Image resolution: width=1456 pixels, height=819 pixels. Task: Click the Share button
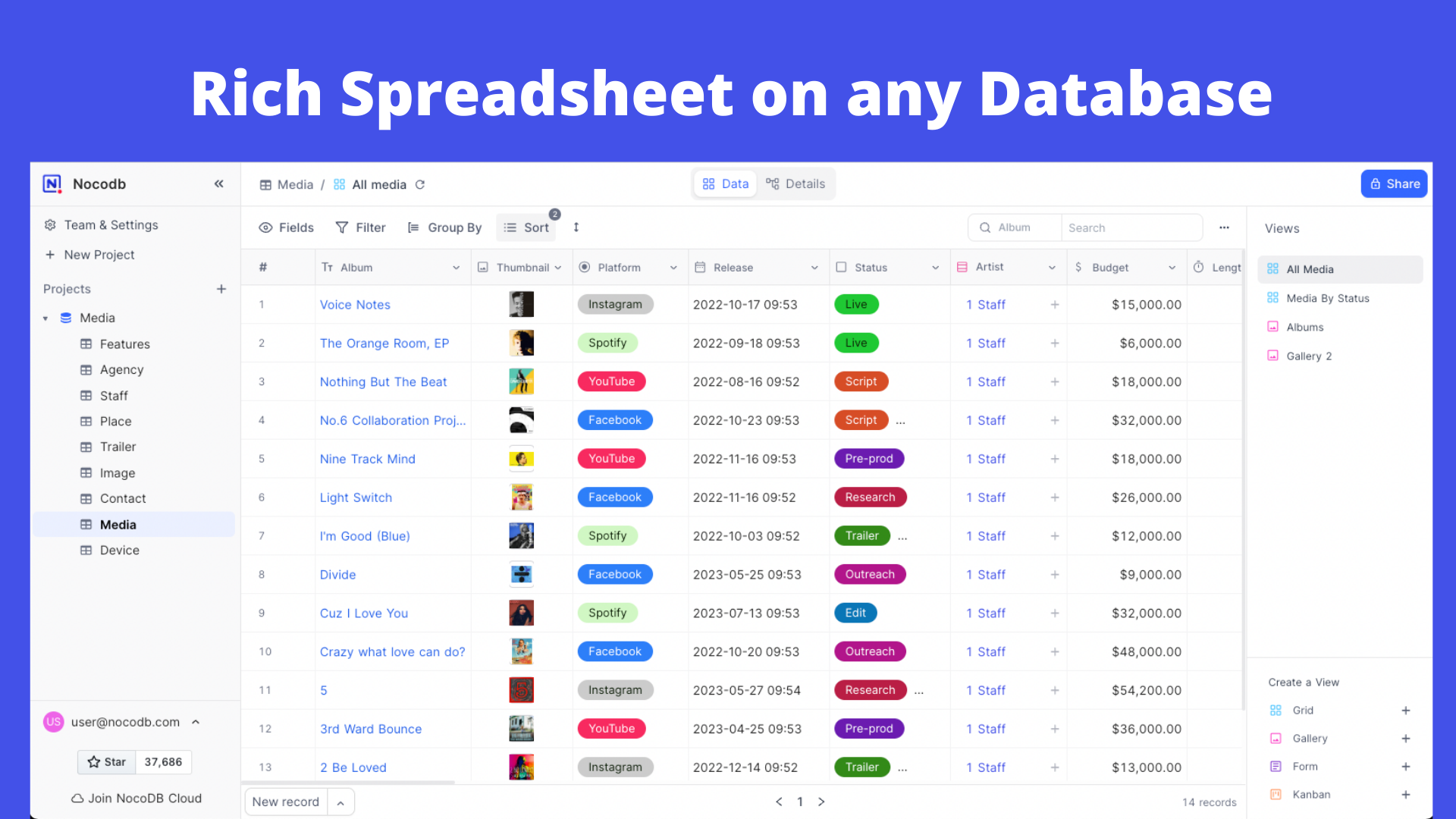click(x=1394, y=184)
